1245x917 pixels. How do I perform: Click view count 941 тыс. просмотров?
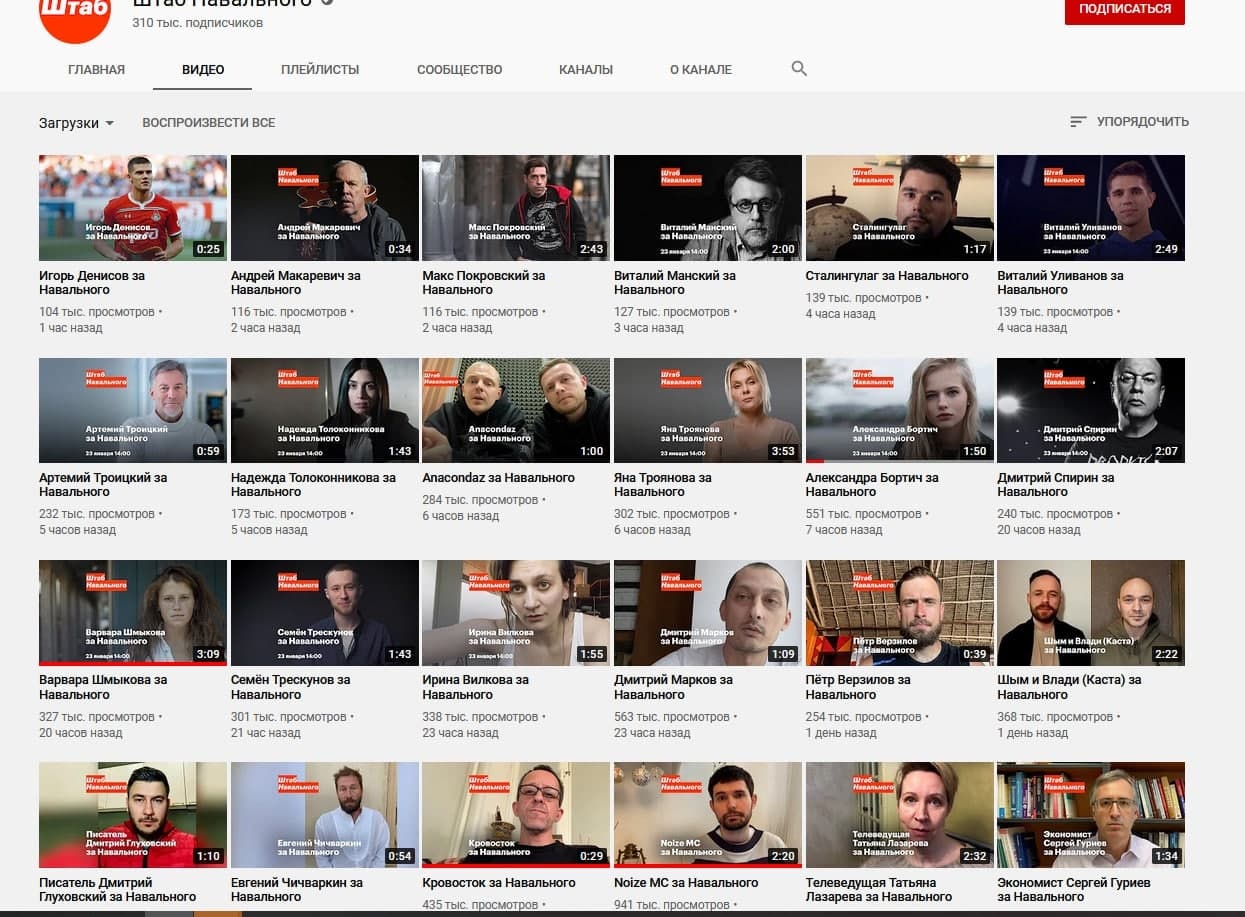click(672, 906)
